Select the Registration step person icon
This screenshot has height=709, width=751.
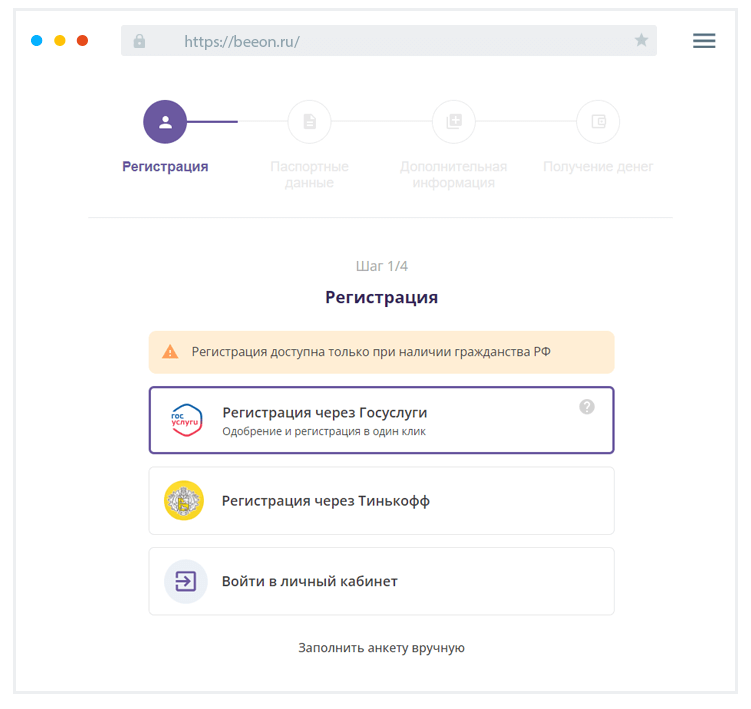click(165, 122)
